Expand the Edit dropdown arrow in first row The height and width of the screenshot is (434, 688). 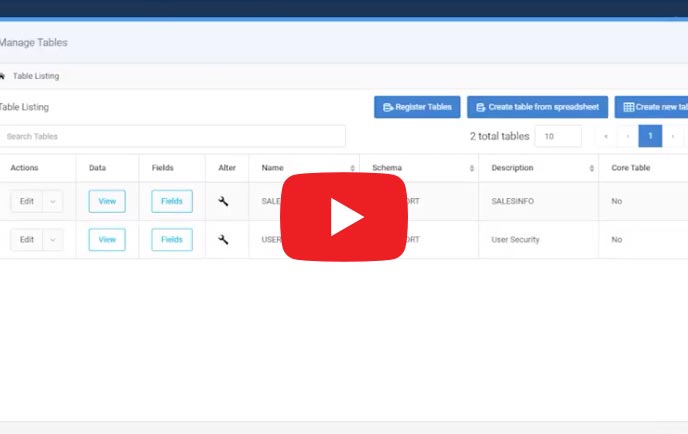52,201
